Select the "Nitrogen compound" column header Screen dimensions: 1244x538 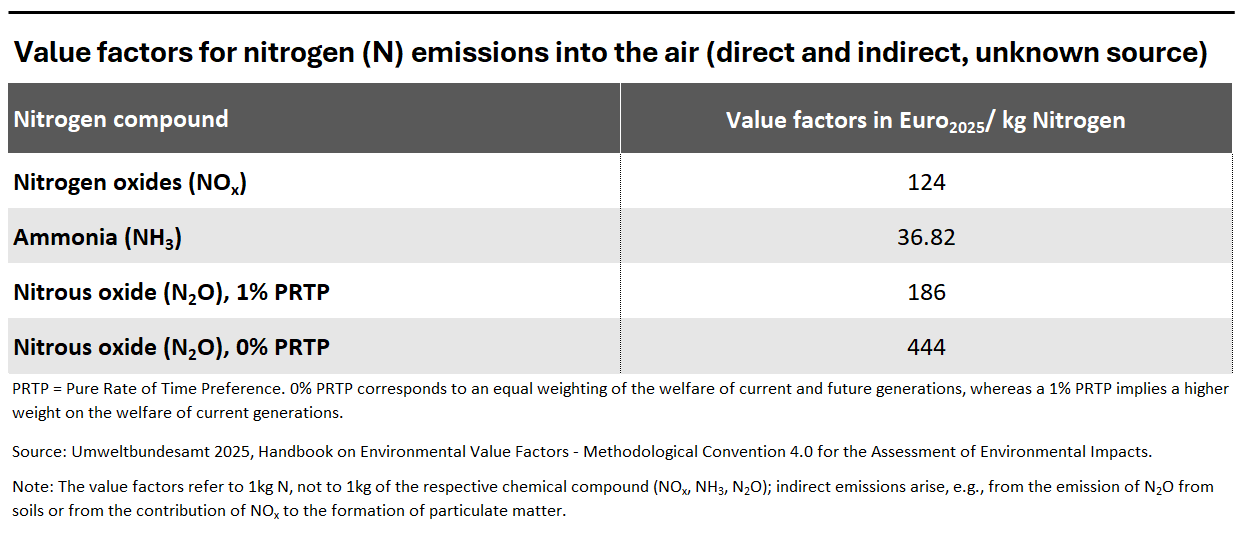pos(121,119)
